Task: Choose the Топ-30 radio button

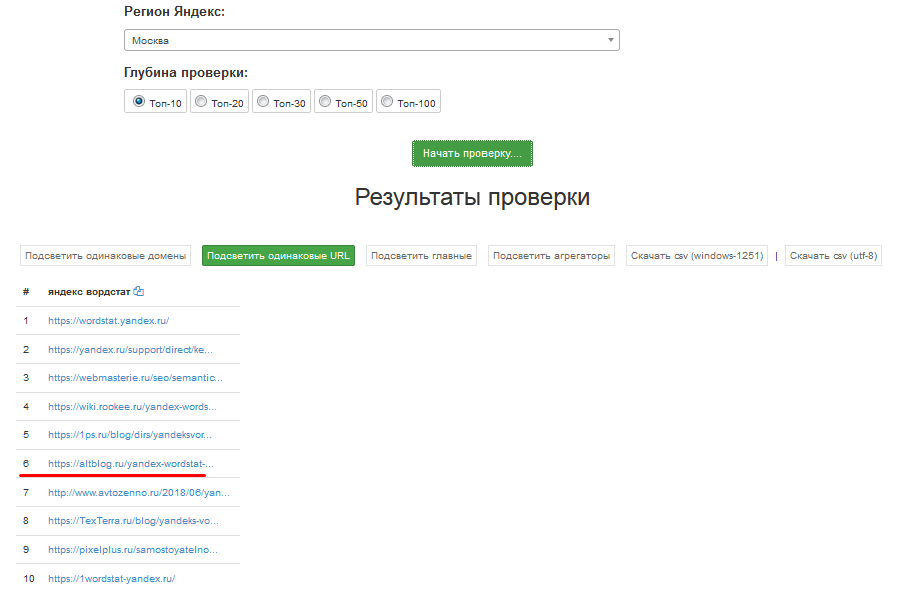Action: [263, 101]
